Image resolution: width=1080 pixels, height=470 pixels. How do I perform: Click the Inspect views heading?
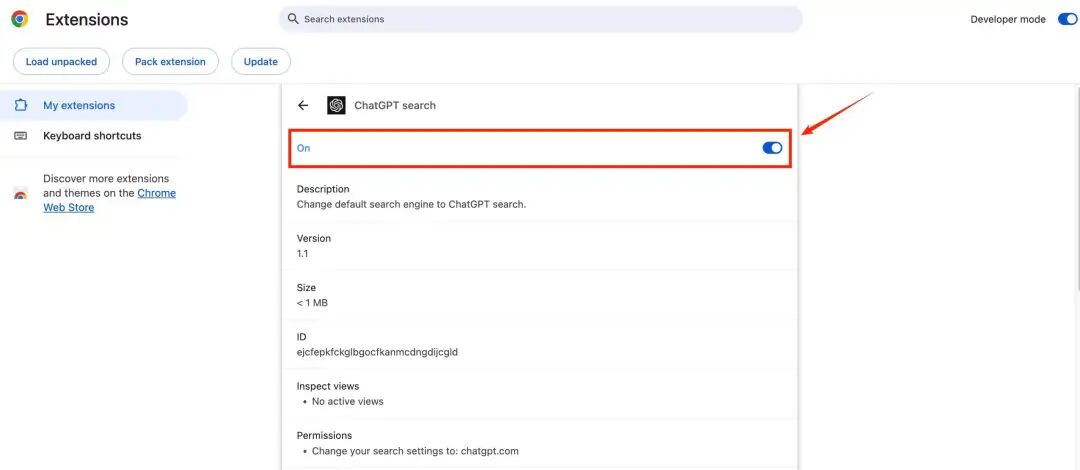pos(328,386)
